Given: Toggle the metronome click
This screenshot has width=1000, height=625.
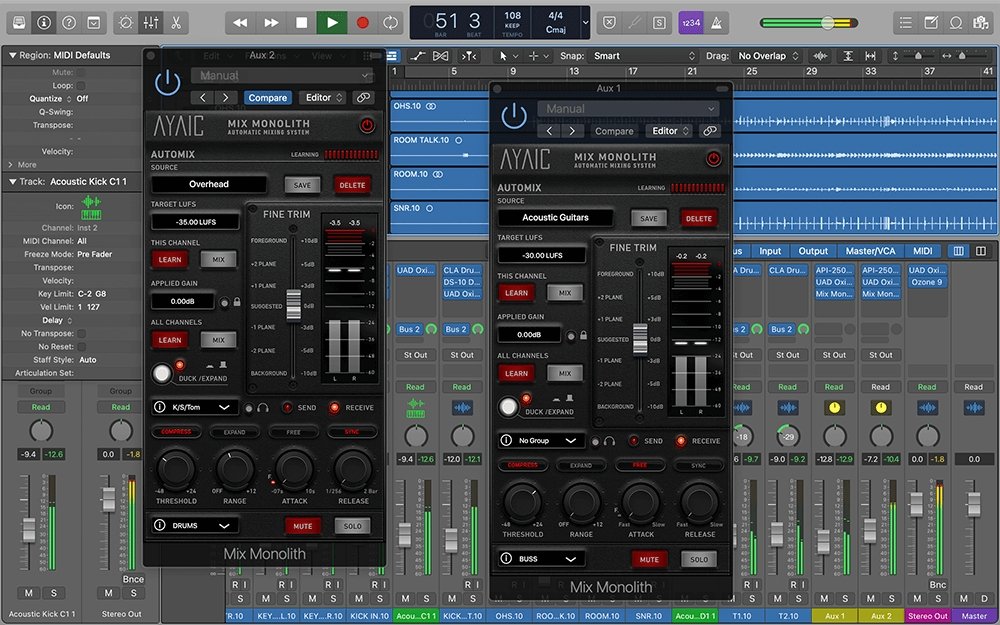Looking at the screenshot, I should point(716,23).
